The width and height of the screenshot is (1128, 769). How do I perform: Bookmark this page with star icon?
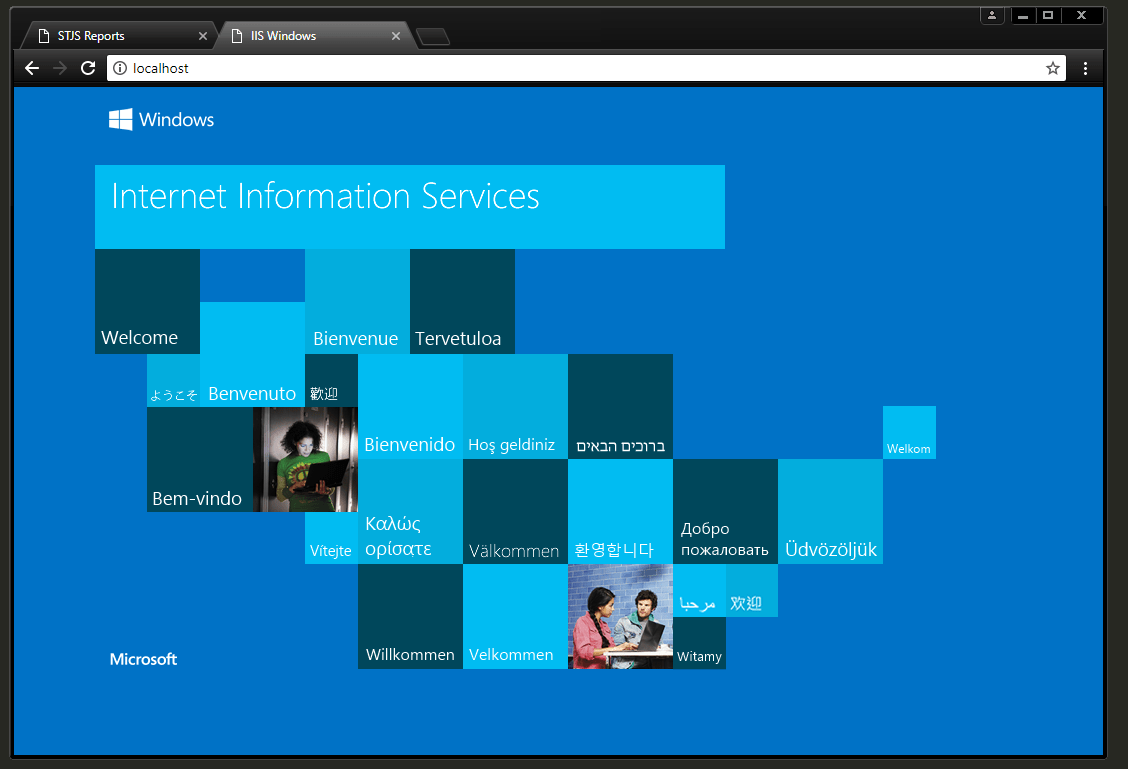tap(1052, 68)
